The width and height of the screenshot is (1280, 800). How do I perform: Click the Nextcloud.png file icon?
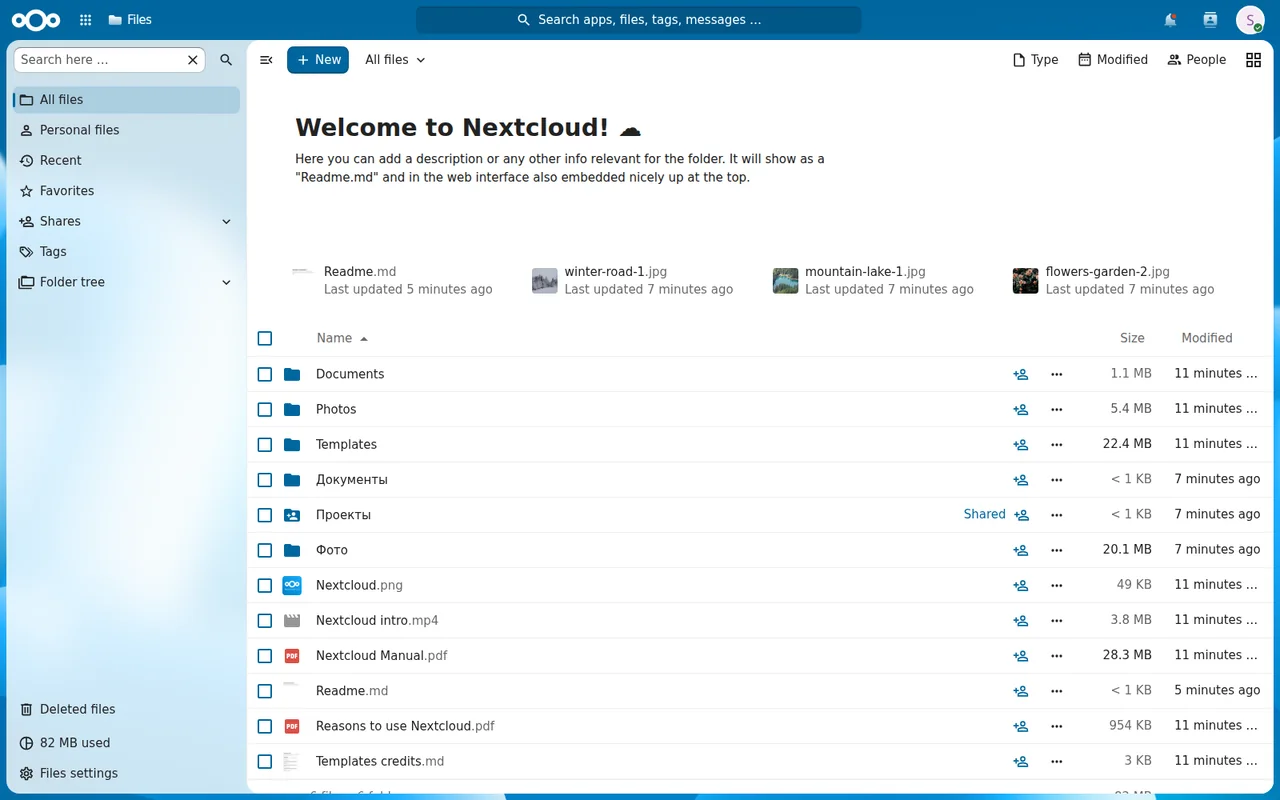(292, 585)
